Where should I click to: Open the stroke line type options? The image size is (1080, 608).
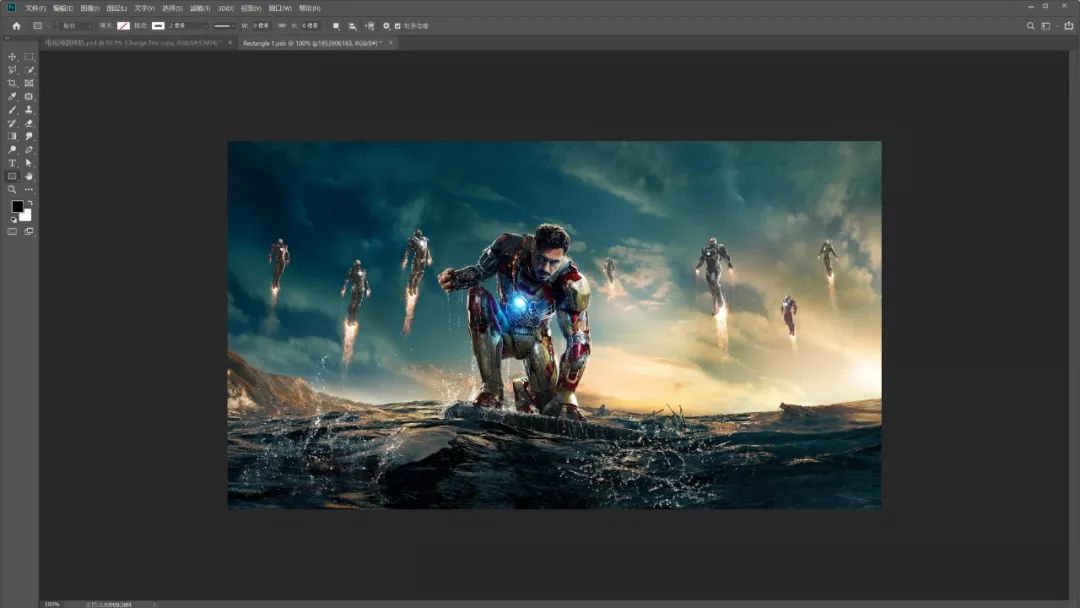[x=224, y=26]
